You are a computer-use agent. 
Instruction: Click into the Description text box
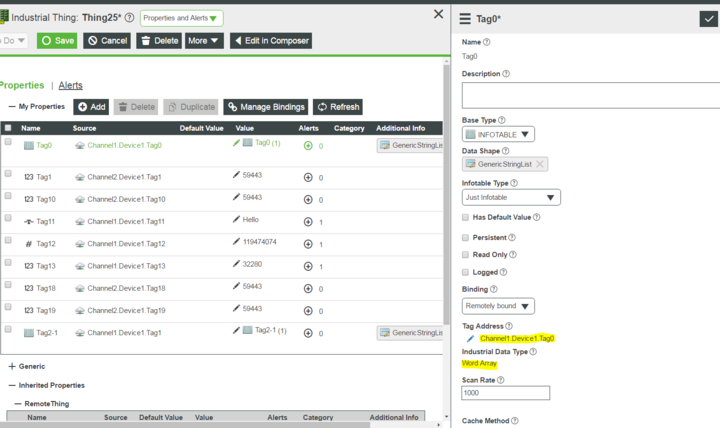pos(591,96)
